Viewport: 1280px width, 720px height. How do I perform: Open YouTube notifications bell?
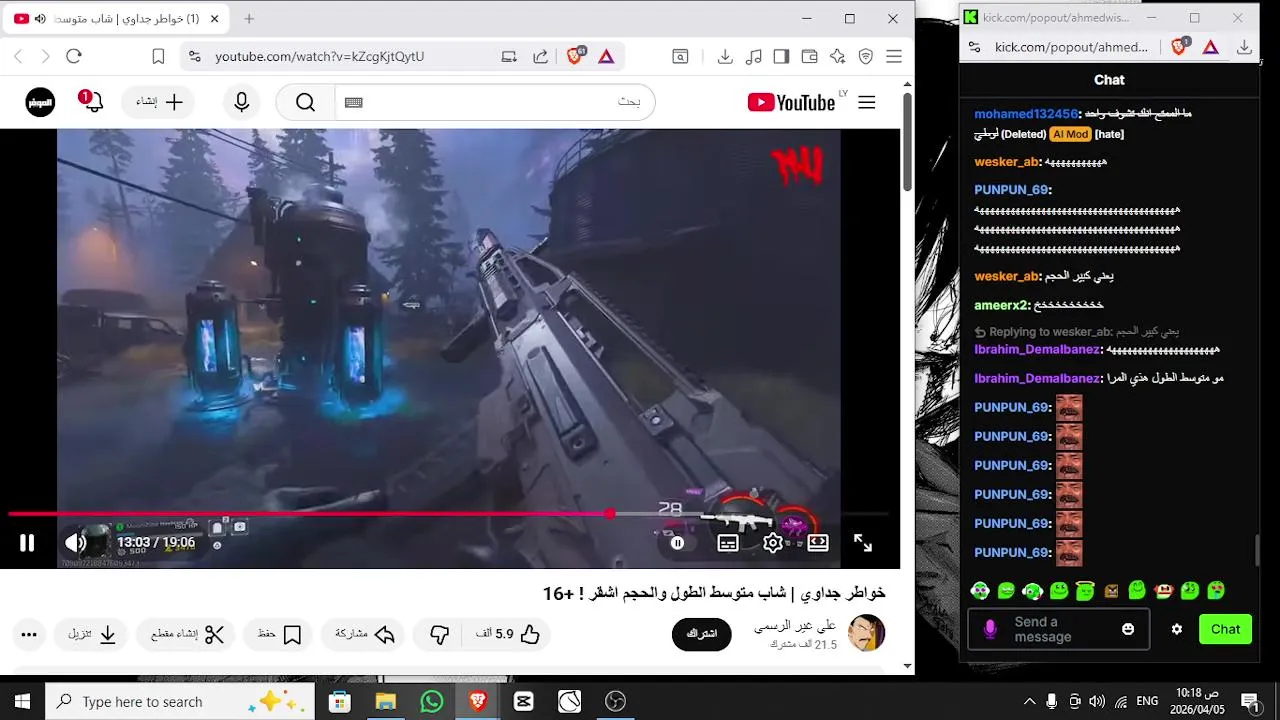pos(92,102)
